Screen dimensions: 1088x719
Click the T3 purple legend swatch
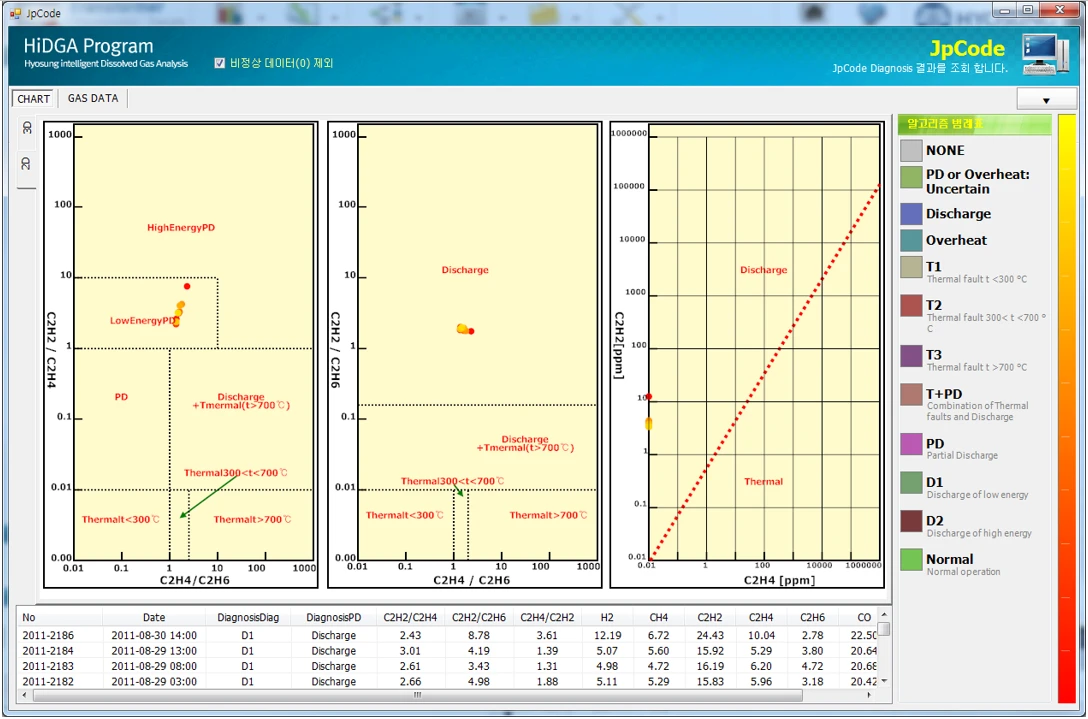(x=911, y=355)
